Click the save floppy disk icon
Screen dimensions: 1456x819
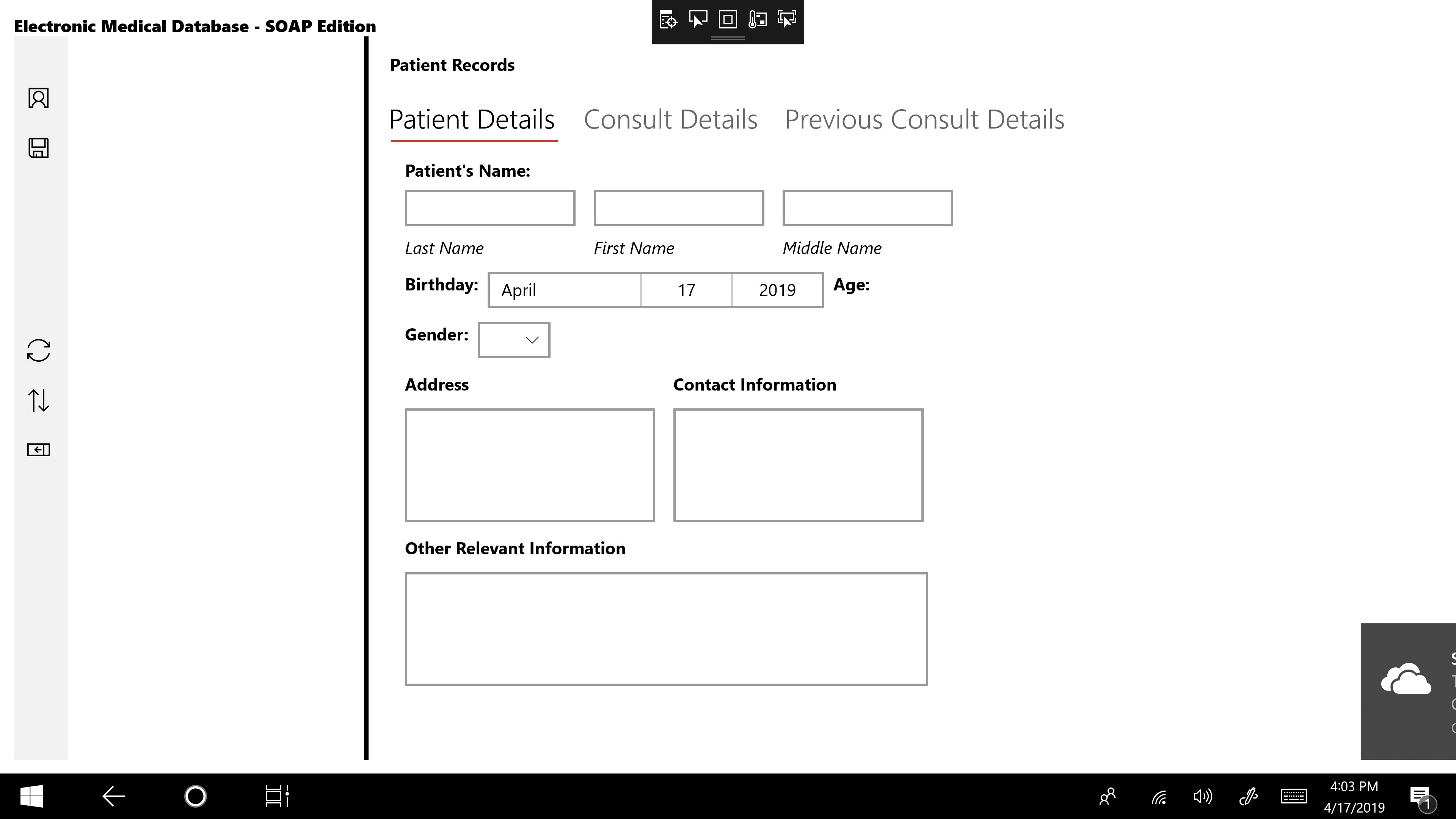(38, 147)
